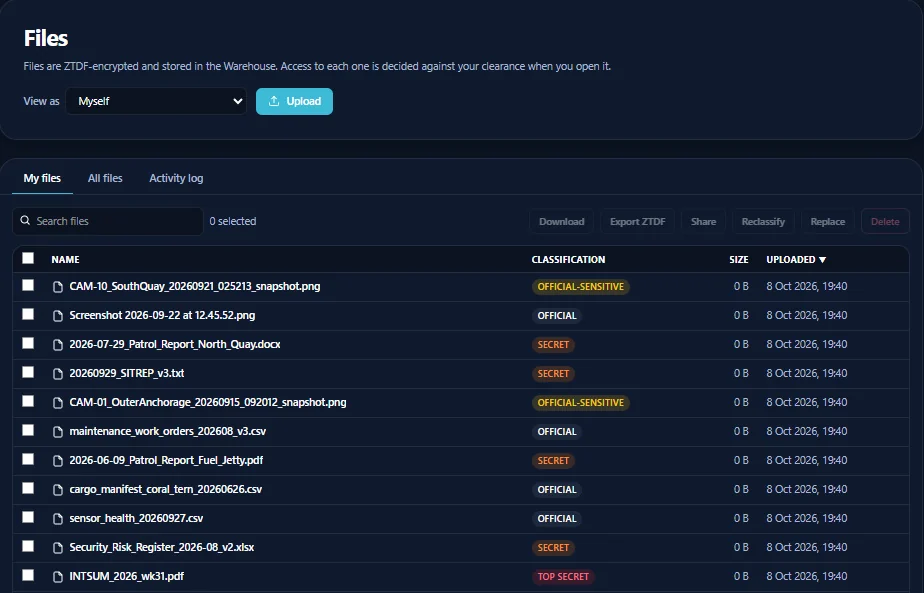Tick the checkbox for 20260929_SITREP_v3.txt
Viewport: 924px width, 593px height.
pyautogui.click(x=28, y=372)
